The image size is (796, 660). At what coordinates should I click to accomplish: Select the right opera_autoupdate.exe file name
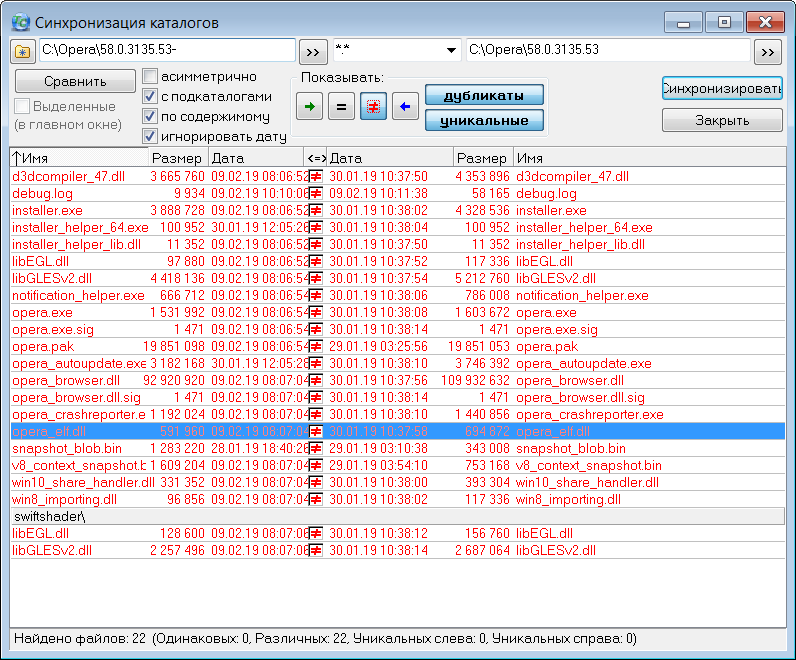pyautogui.click(x=584, y=364)
